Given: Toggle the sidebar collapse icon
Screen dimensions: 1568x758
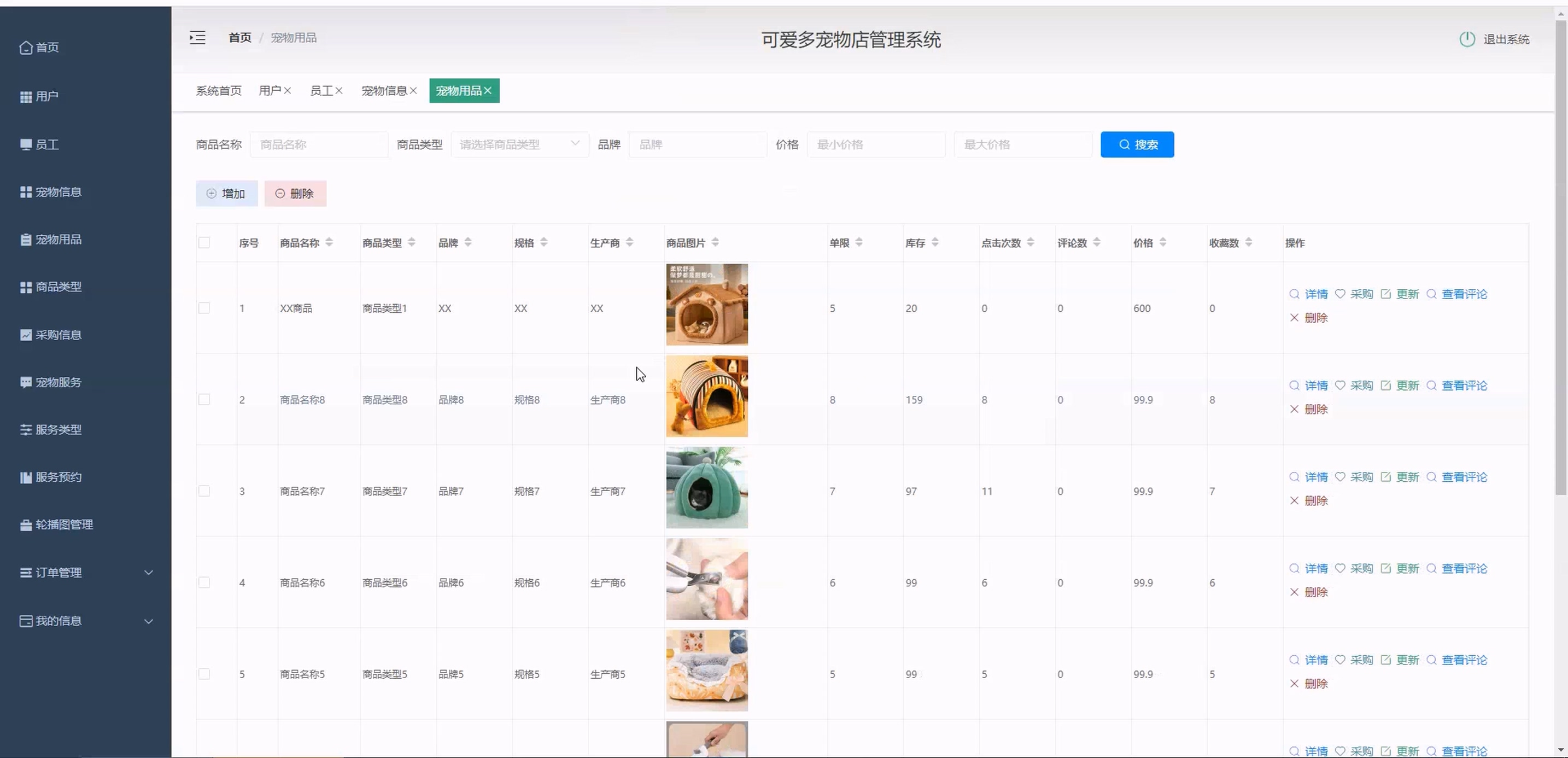Looking at the screenshot, I should pos(197,38).
